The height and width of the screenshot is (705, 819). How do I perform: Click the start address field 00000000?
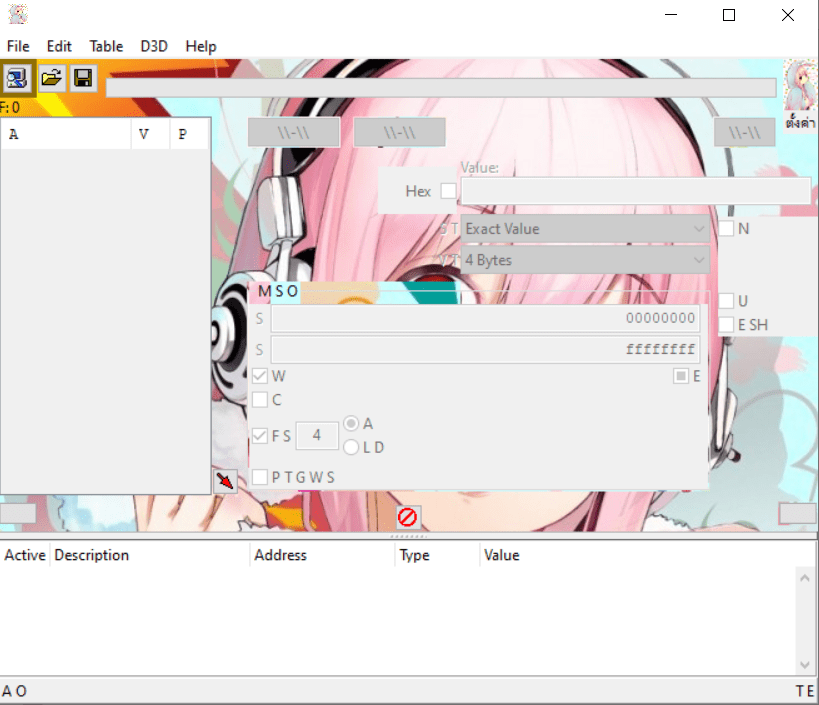pyautogui.click(x=485, y=318)
